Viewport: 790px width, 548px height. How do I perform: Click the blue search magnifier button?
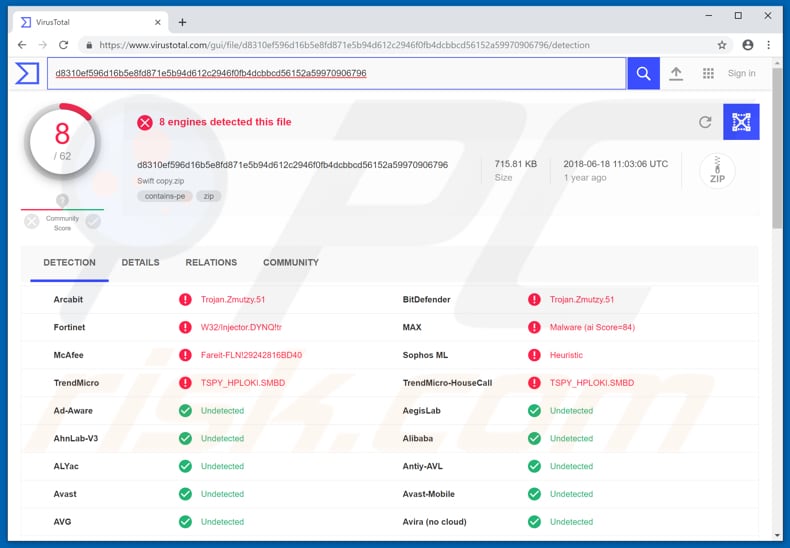click(643, 74)
